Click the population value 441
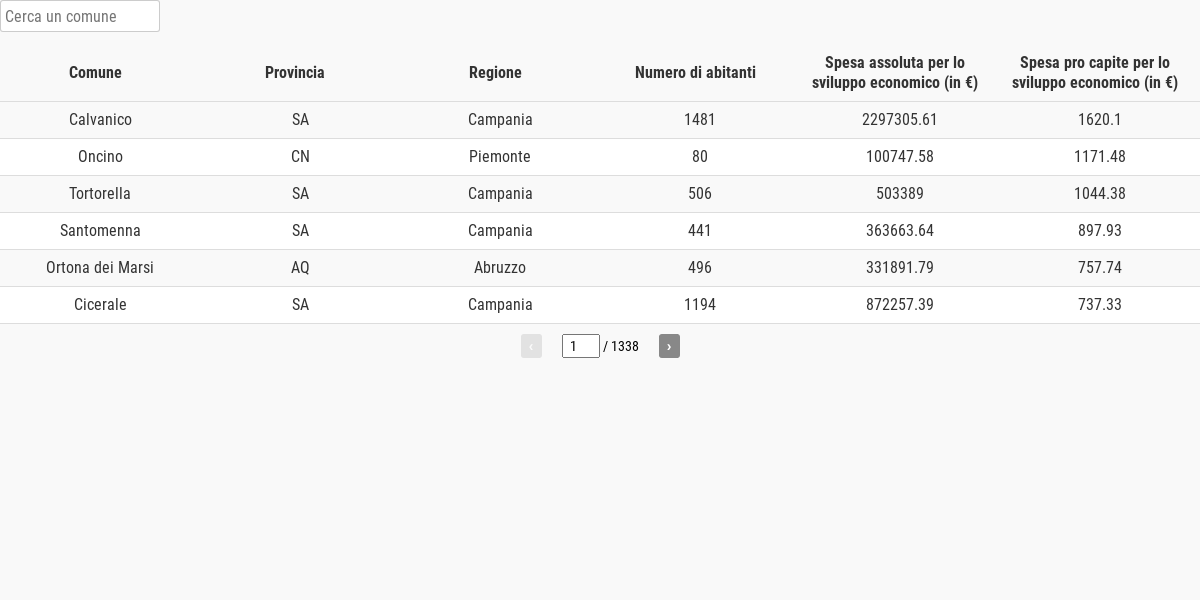 (x=700, y=231)
